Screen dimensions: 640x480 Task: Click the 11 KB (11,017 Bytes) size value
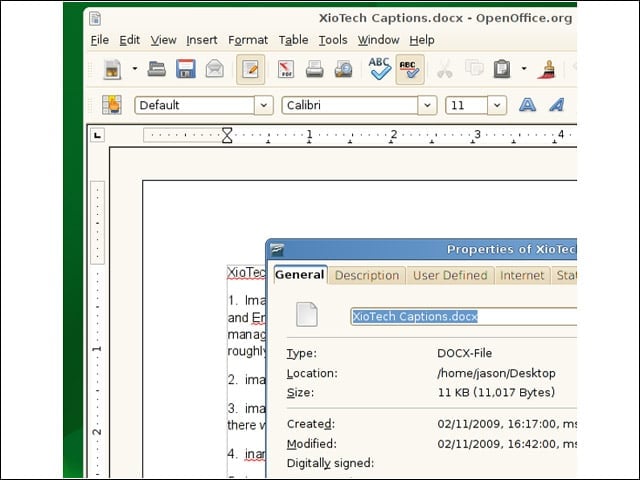coord(496,392)
